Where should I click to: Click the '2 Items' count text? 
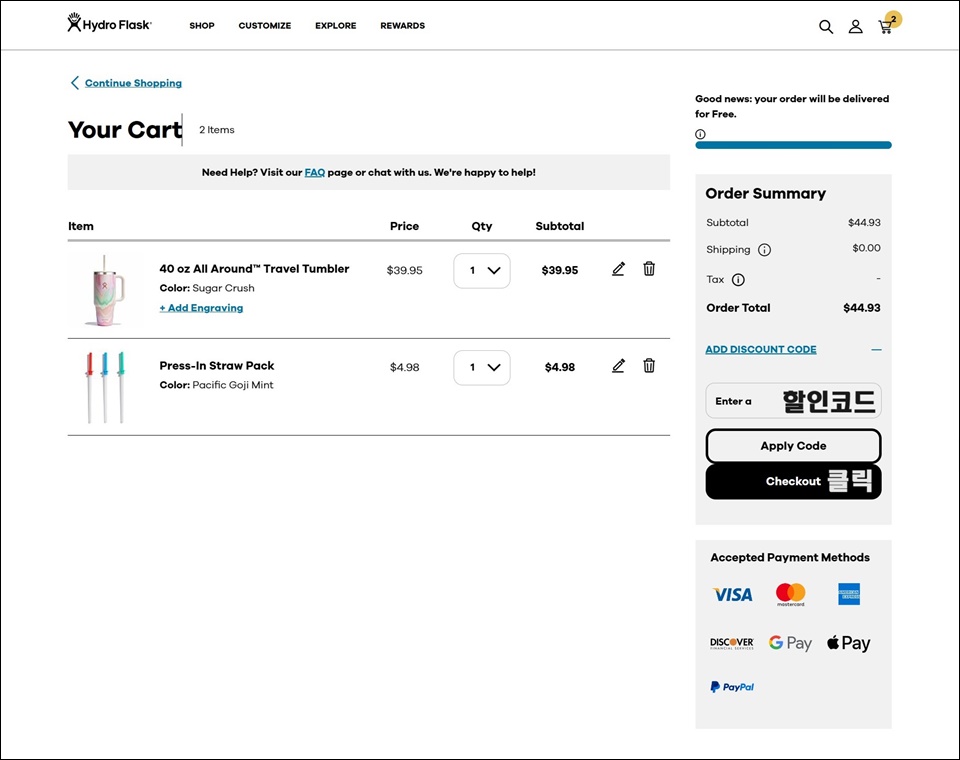pyautogui.click(x=217, y=130)
